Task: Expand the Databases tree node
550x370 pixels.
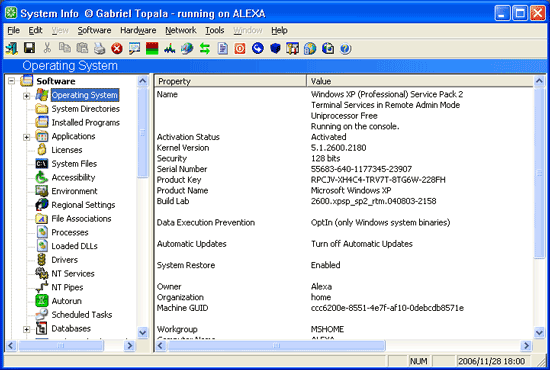Action: pyautogui.click(x=26, y=329)
